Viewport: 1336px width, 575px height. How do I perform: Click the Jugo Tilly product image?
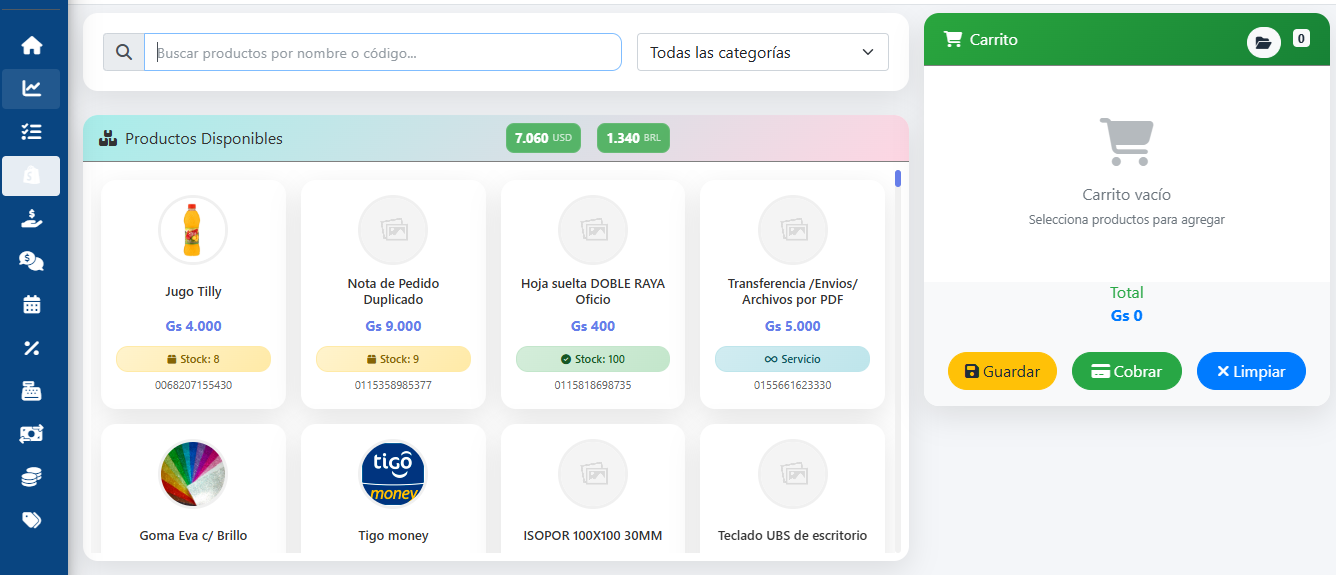point(193,230)
